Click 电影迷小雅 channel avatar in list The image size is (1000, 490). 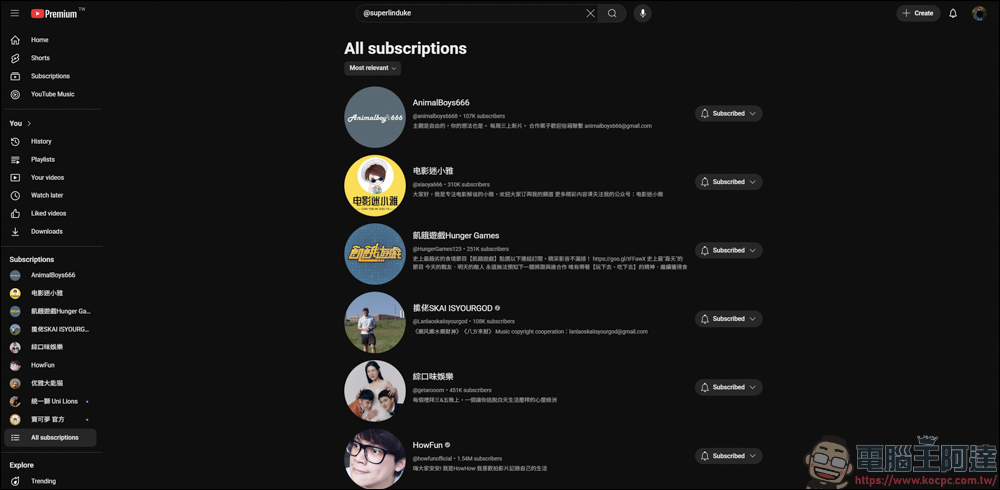375,186
